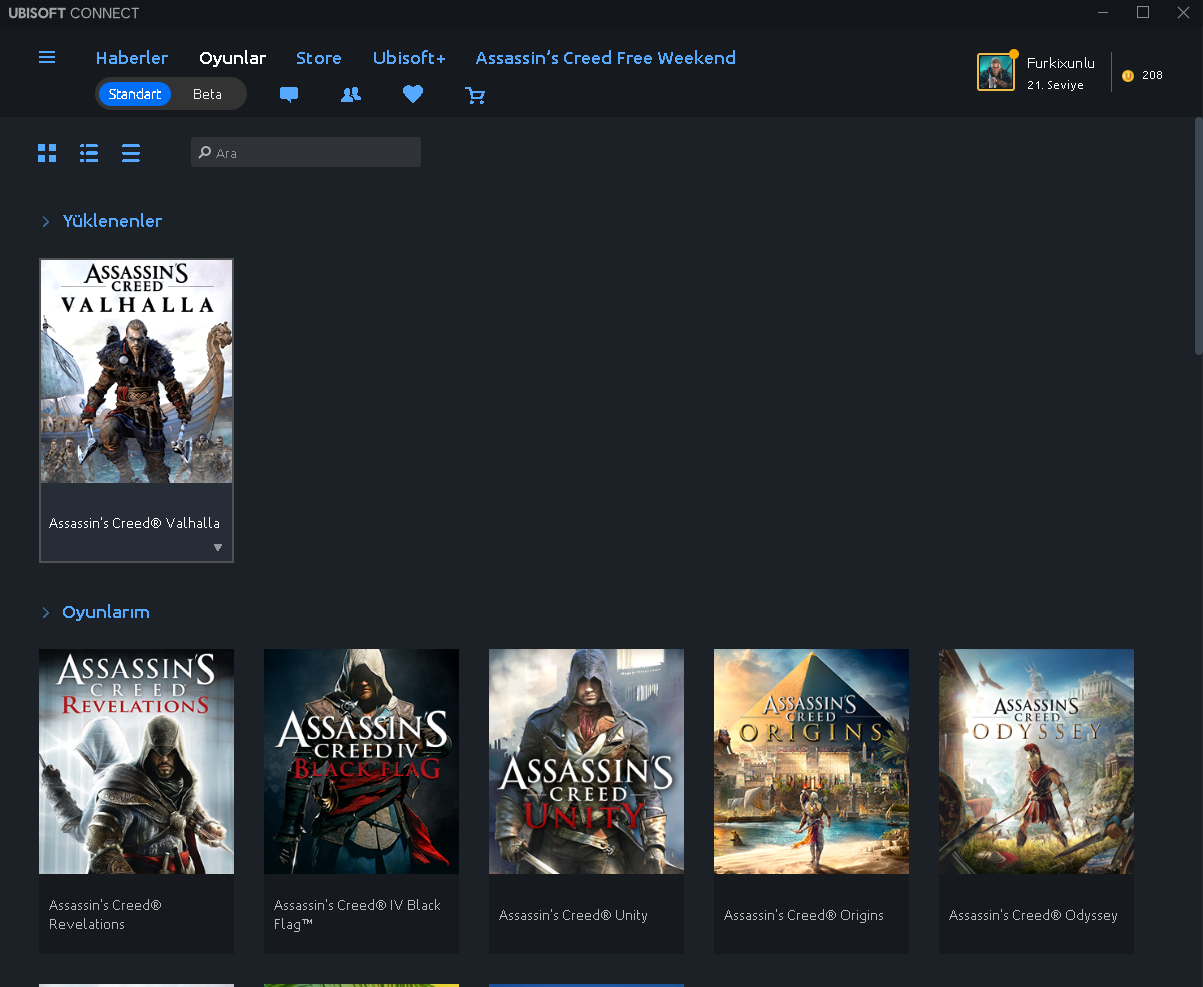The height and width of the screenshot is (987, 1203).
Task: Open the chat messages icon
Action: pyautogui.click(x=289, y=95)
